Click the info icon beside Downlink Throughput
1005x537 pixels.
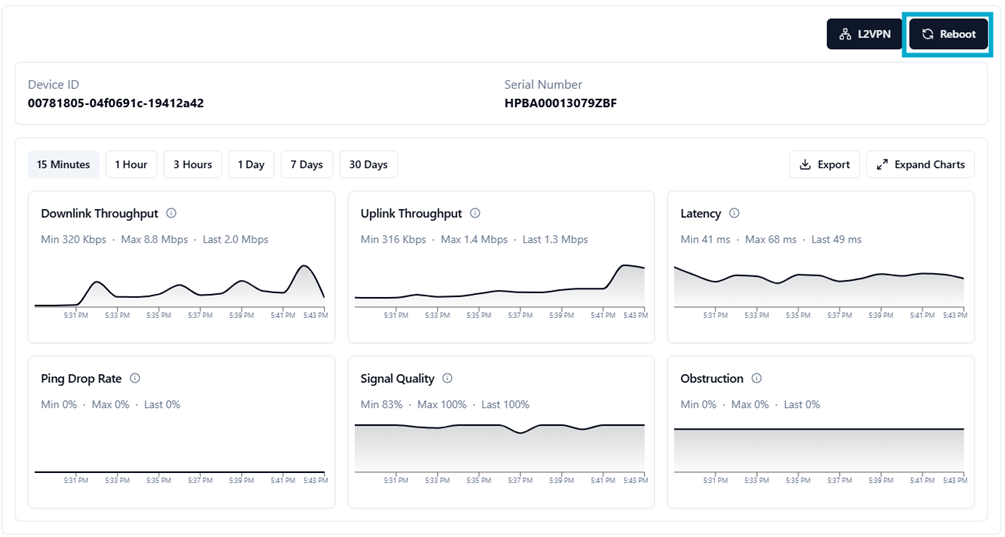click(172, 213)
